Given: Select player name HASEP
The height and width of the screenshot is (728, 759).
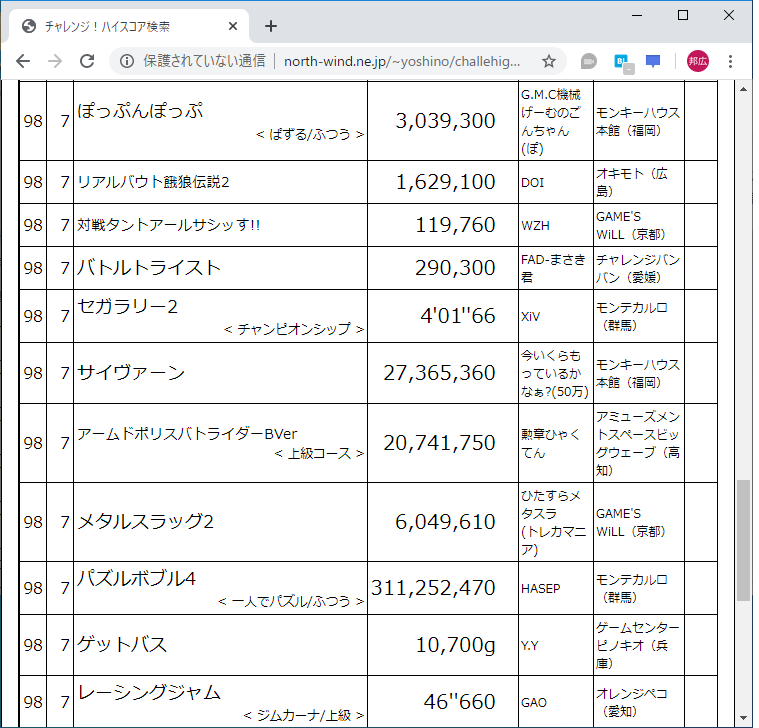Looking at the screenshot, I should tap(541, 589).
